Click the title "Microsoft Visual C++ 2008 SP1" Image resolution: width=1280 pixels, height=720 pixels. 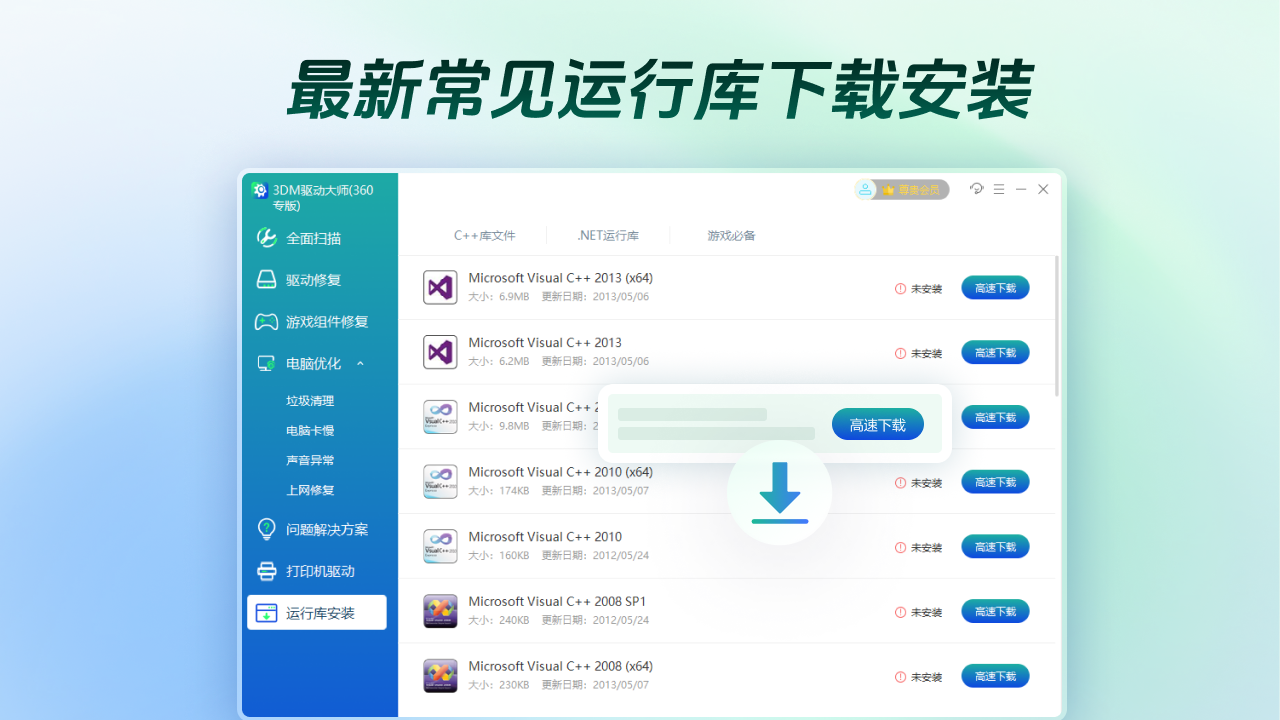[558, 601]
